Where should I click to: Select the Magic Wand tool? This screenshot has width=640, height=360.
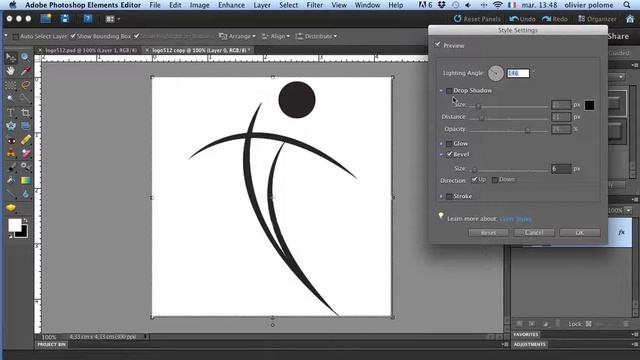tap(11, 98)
